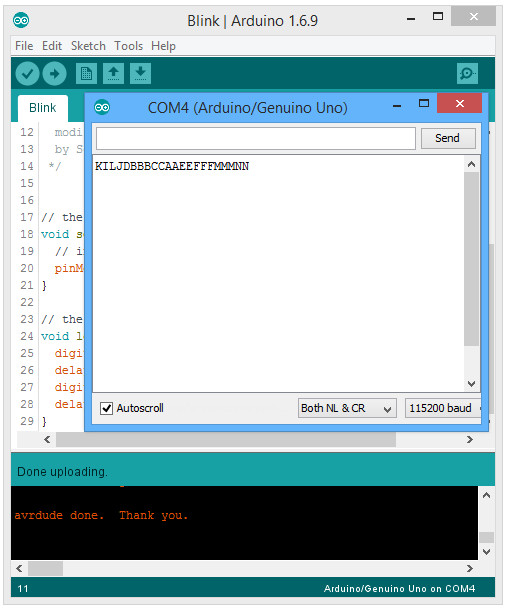The width and height of the screenshot is (509, 612).
Task: Open the Help menu
Action: [163, 46]
